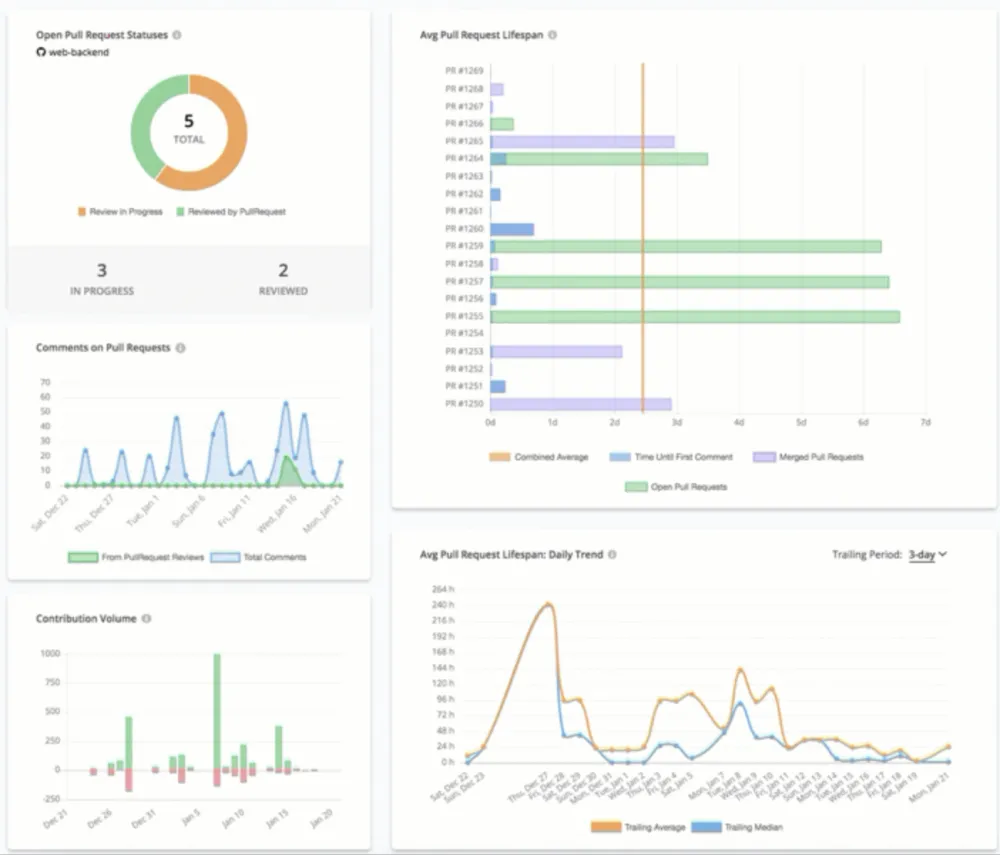
Task: Click info icon beside Avg Pull Request Lifespan
Action: 553,35
